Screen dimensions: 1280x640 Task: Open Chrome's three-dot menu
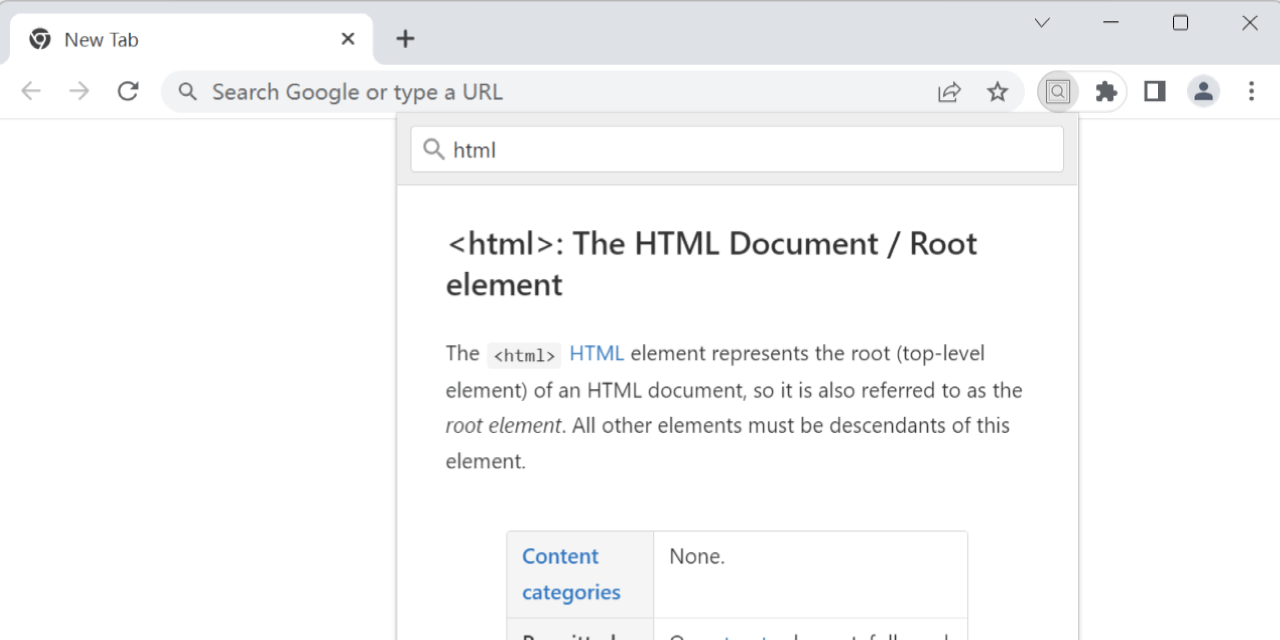[x=1251, y=92]
